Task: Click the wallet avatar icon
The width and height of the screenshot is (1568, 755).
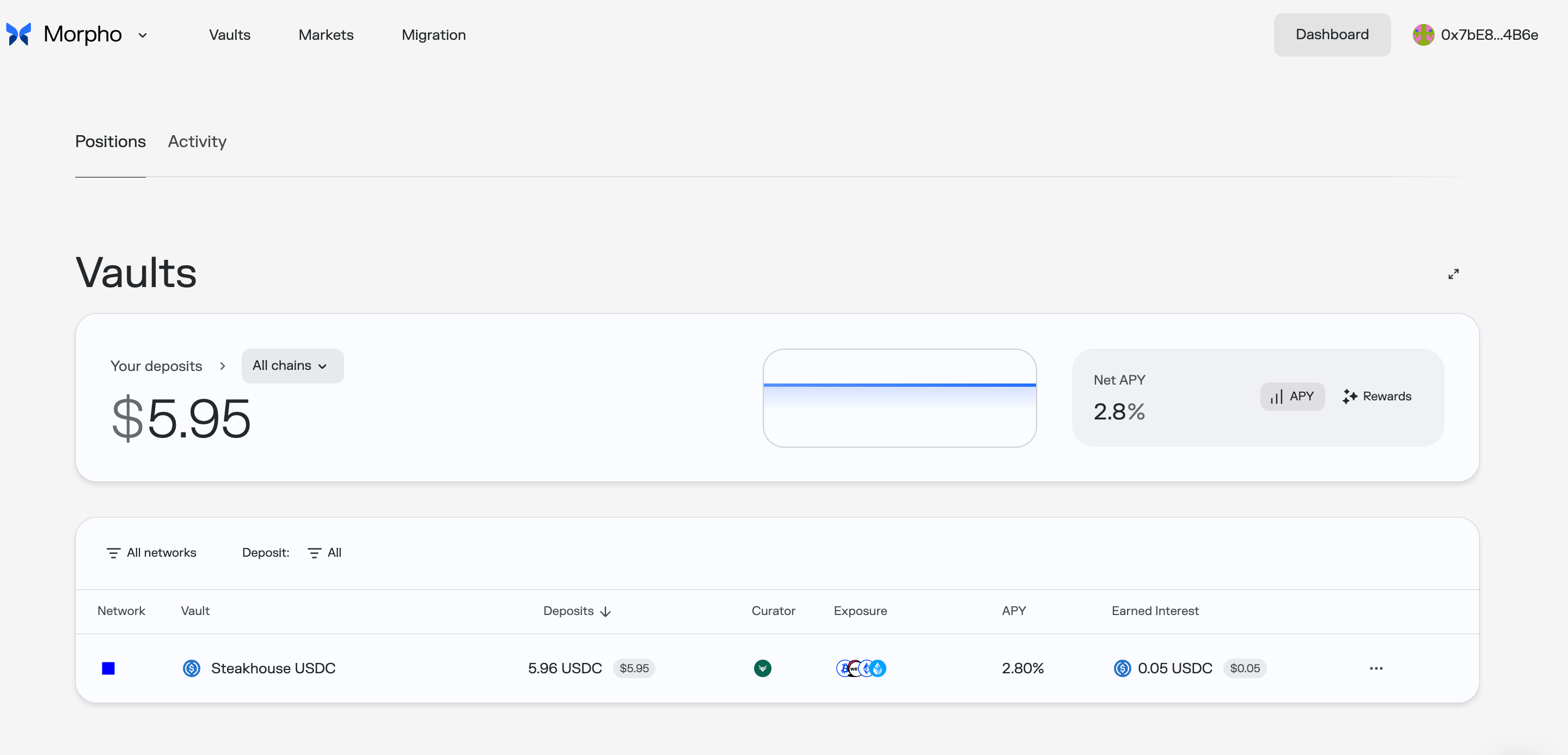Action: pyautogui.click(x=1423, y=35)
